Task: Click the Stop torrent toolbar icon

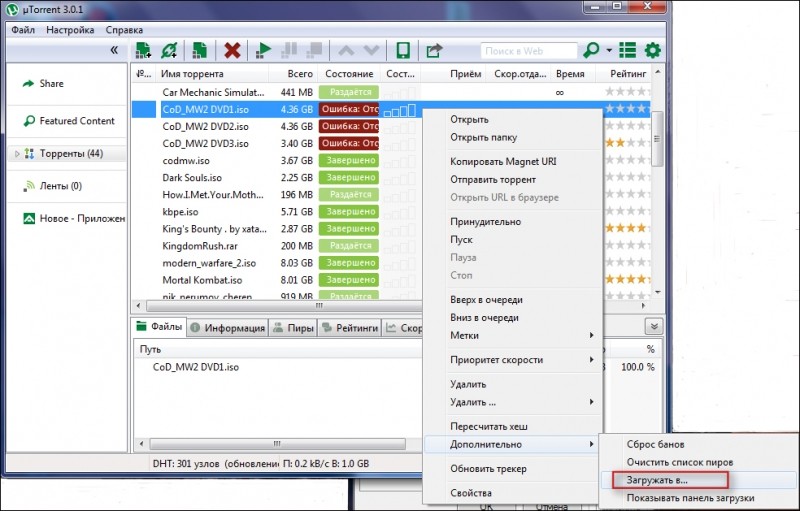Action: [x=314, y=50]
